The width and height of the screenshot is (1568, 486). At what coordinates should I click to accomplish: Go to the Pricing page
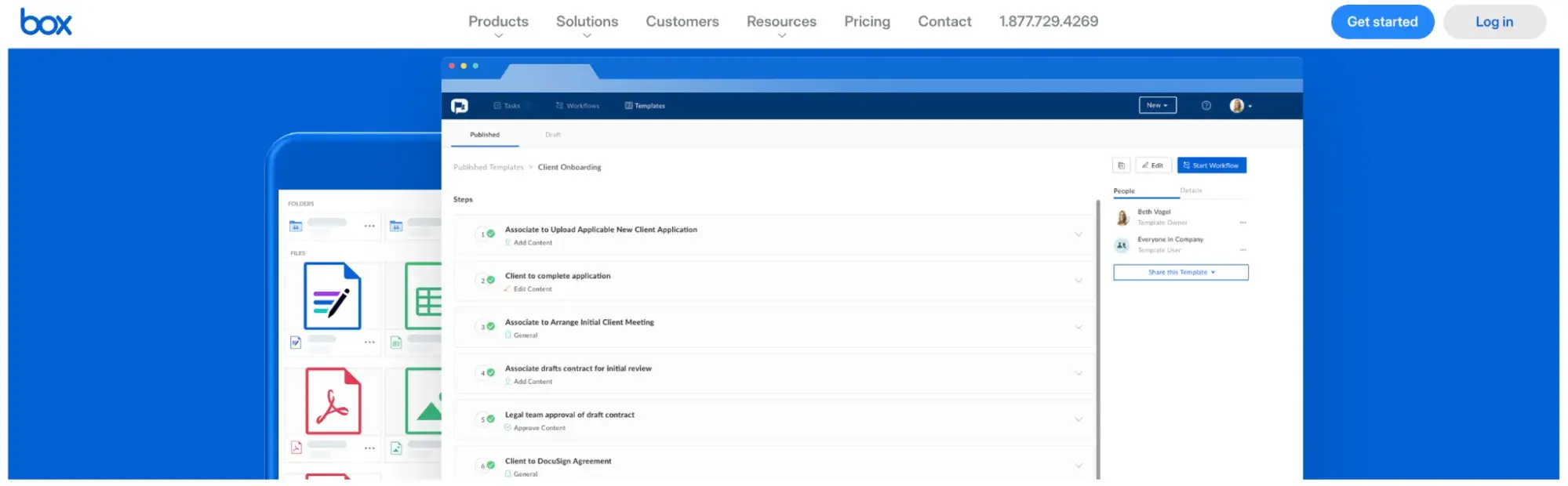click(x=867, y=22)
